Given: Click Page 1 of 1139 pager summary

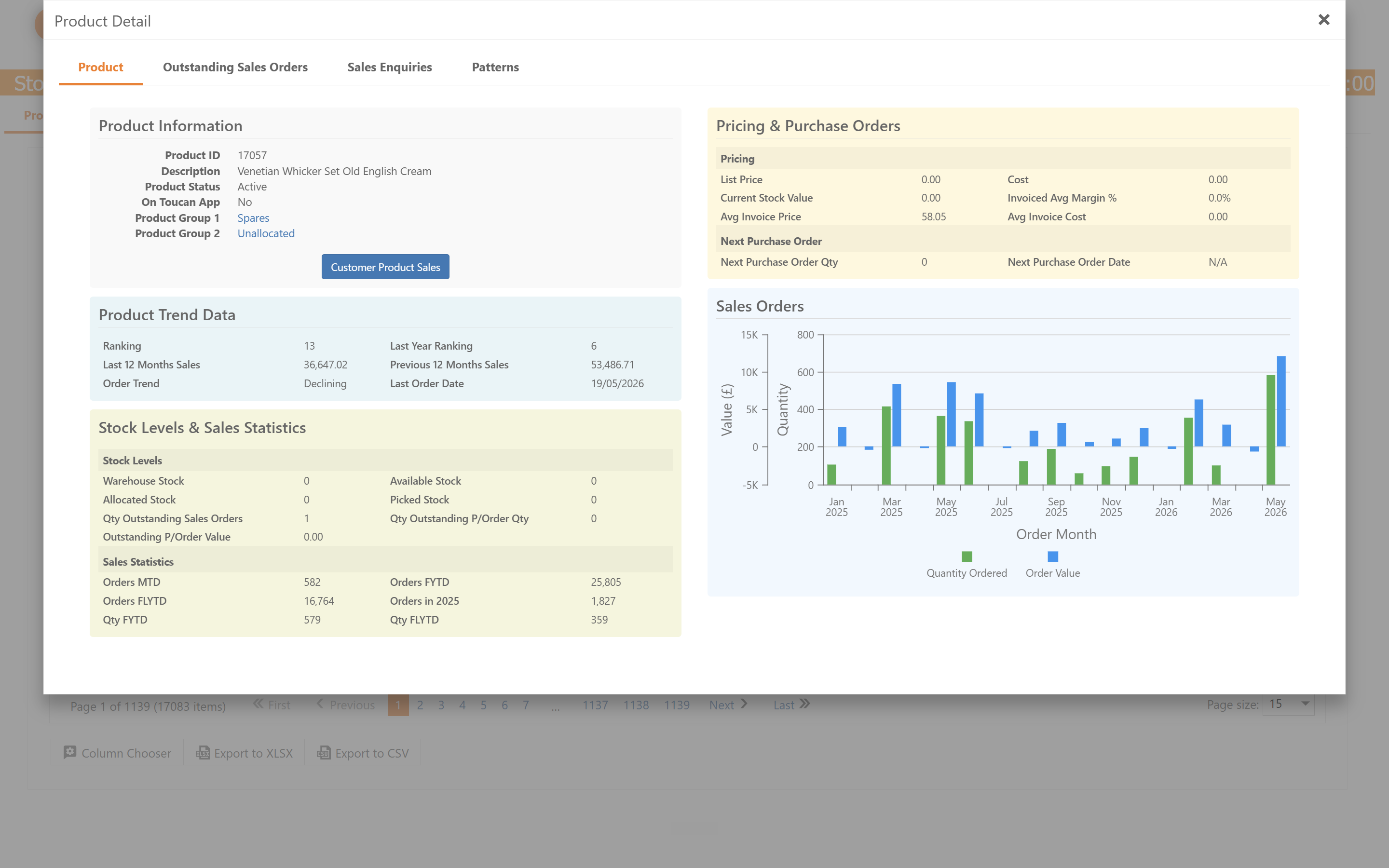Looking at the screenshot, I should pyautogui.click(x=148, y=706).
